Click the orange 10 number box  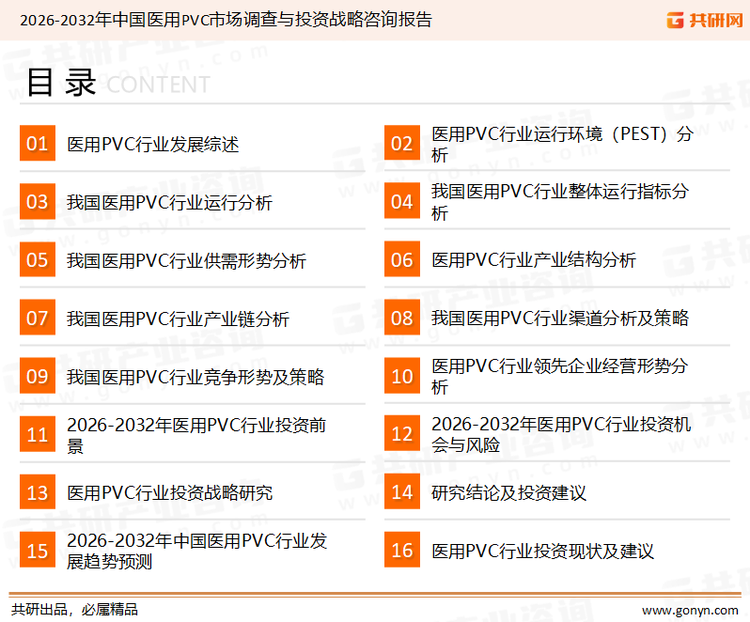tap(402, 376)
